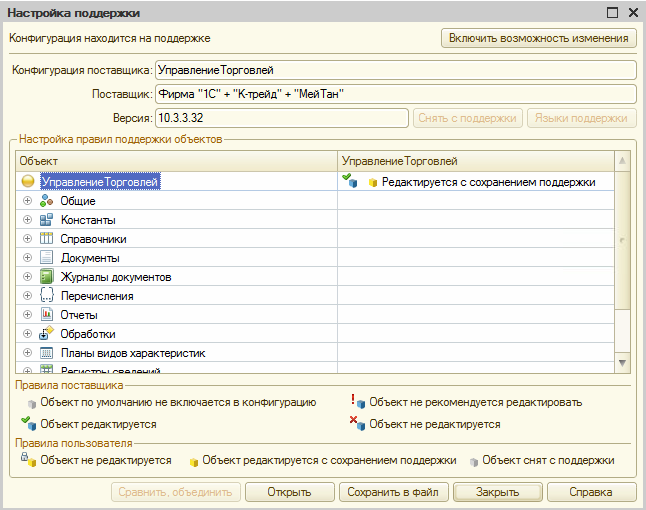Click the Перечисления braces icon
This screenshot has height=510, width=646.
click(46, 295)
